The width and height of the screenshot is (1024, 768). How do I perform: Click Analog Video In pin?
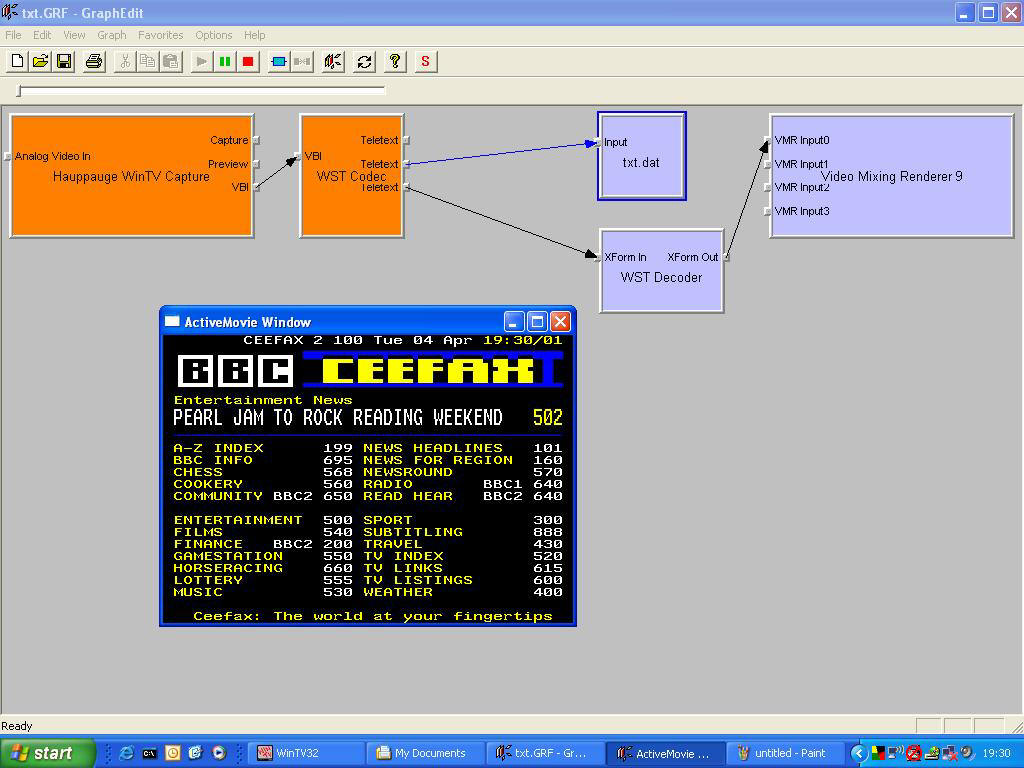(x=8, y=156)
